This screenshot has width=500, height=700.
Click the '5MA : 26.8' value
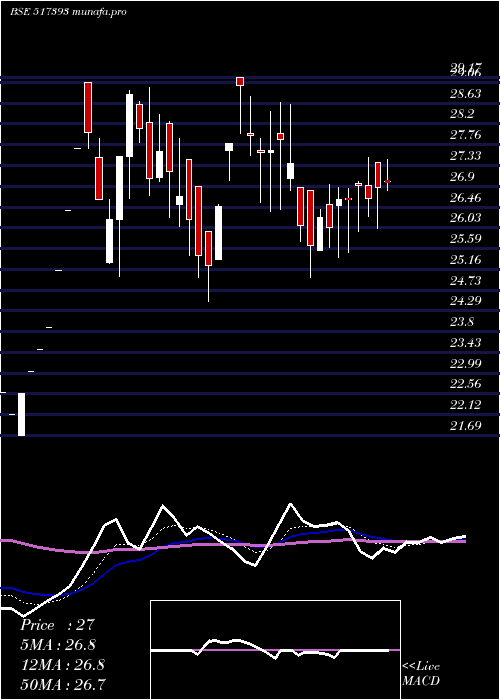(x=58, y=645)
